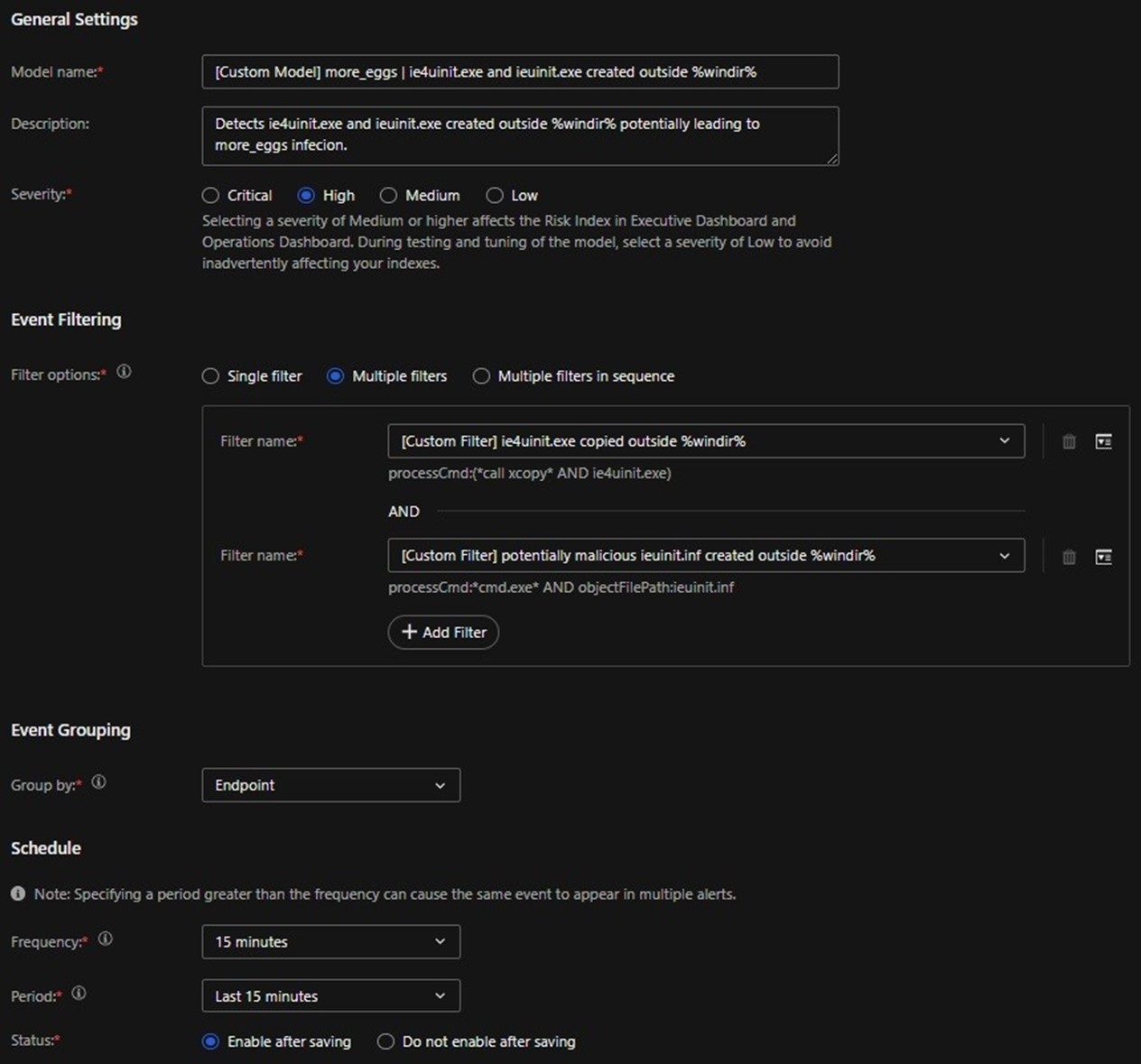Choose Multiple filters in sequence
This screenshot has width=1141, height=1064.
482,376
